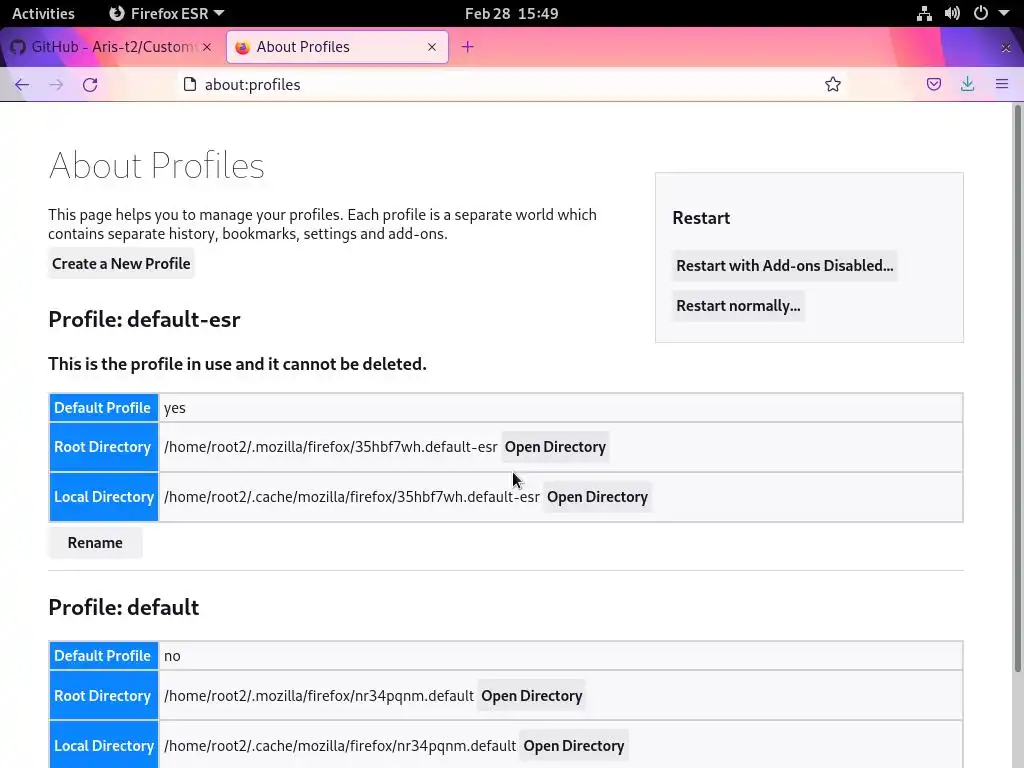Close the Firefox window
This screenshot has height=768, width=1024.
coord(1006,47)
